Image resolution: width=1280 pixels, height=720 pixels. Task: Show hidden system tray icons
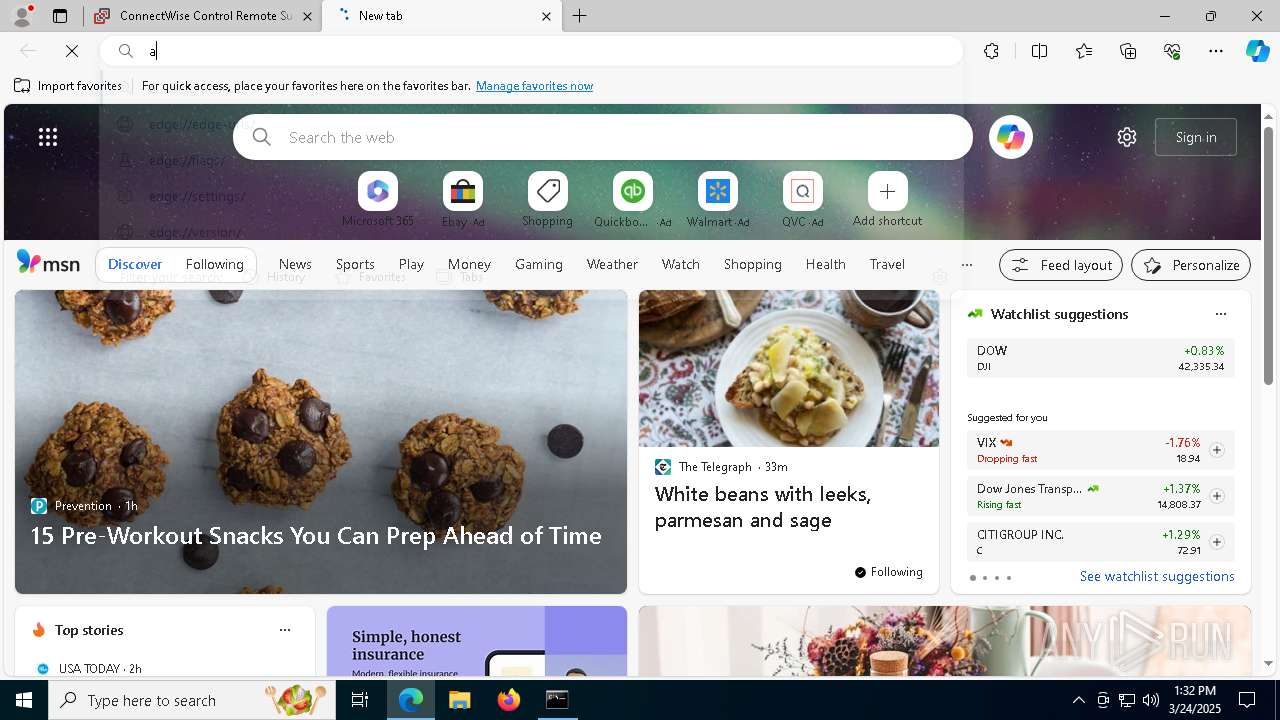click(x=1078, y=700)
